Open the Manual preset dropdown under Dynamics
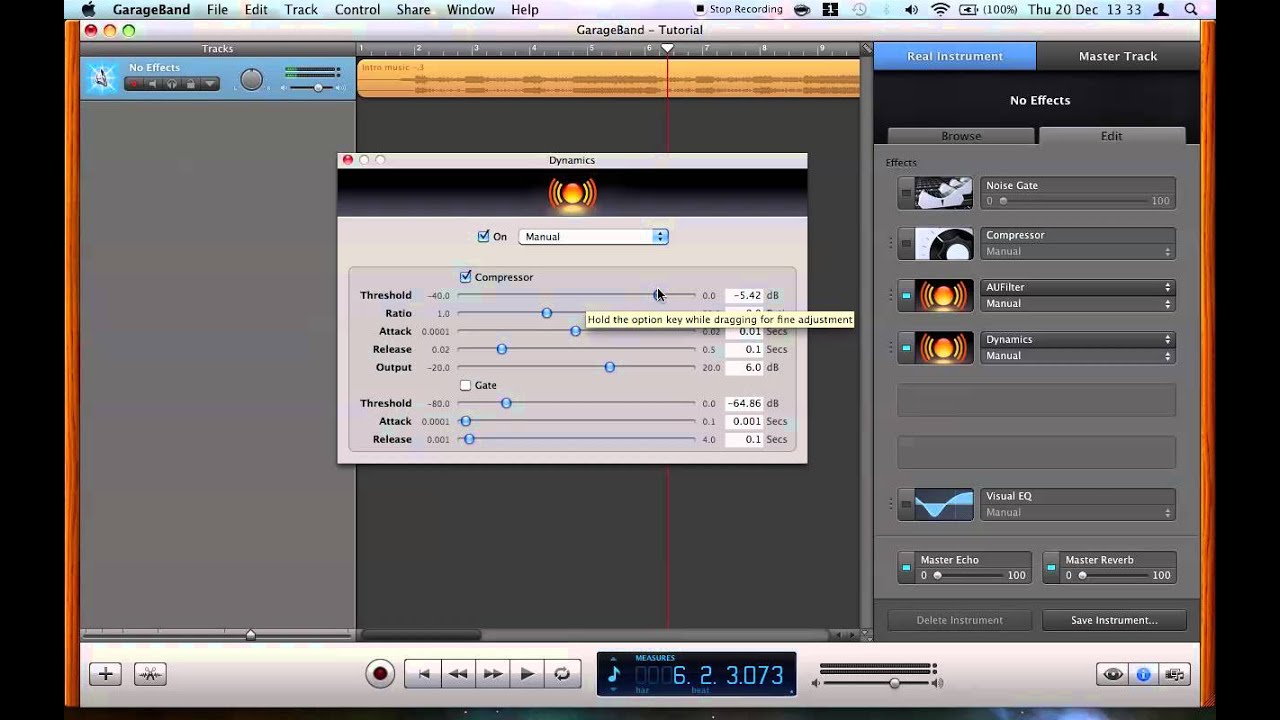Image resolution: width=1280 pixels, height=720 pixels. (1077, 356)
